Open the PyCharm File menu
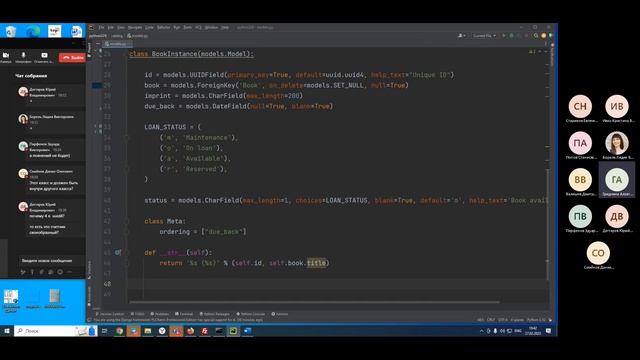Viewport: 640px width, 360px height. point(101,27)
